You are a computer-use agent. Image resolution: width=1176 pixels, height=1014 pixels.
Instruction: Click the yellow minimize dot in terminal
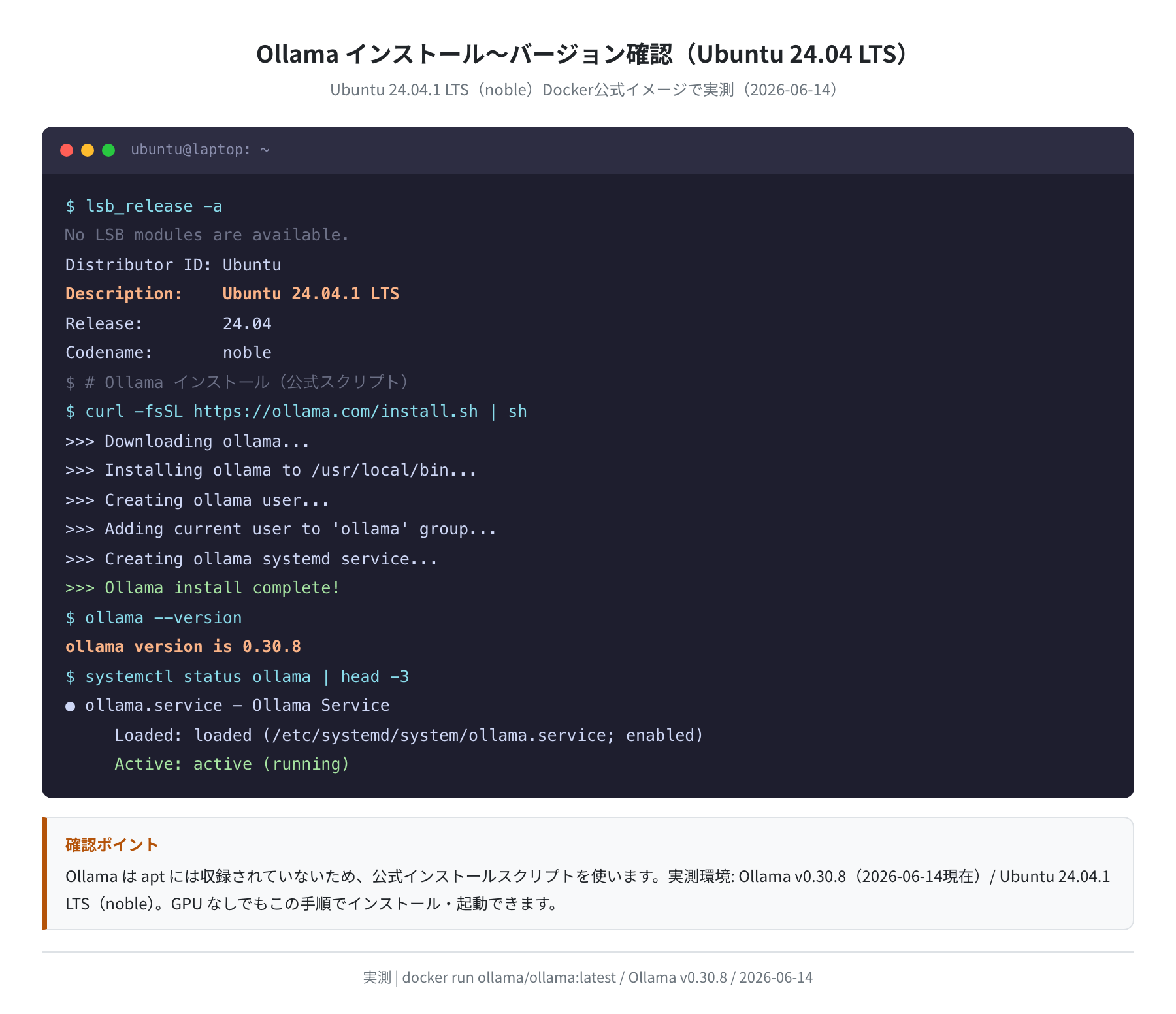(x=88, y=150)
